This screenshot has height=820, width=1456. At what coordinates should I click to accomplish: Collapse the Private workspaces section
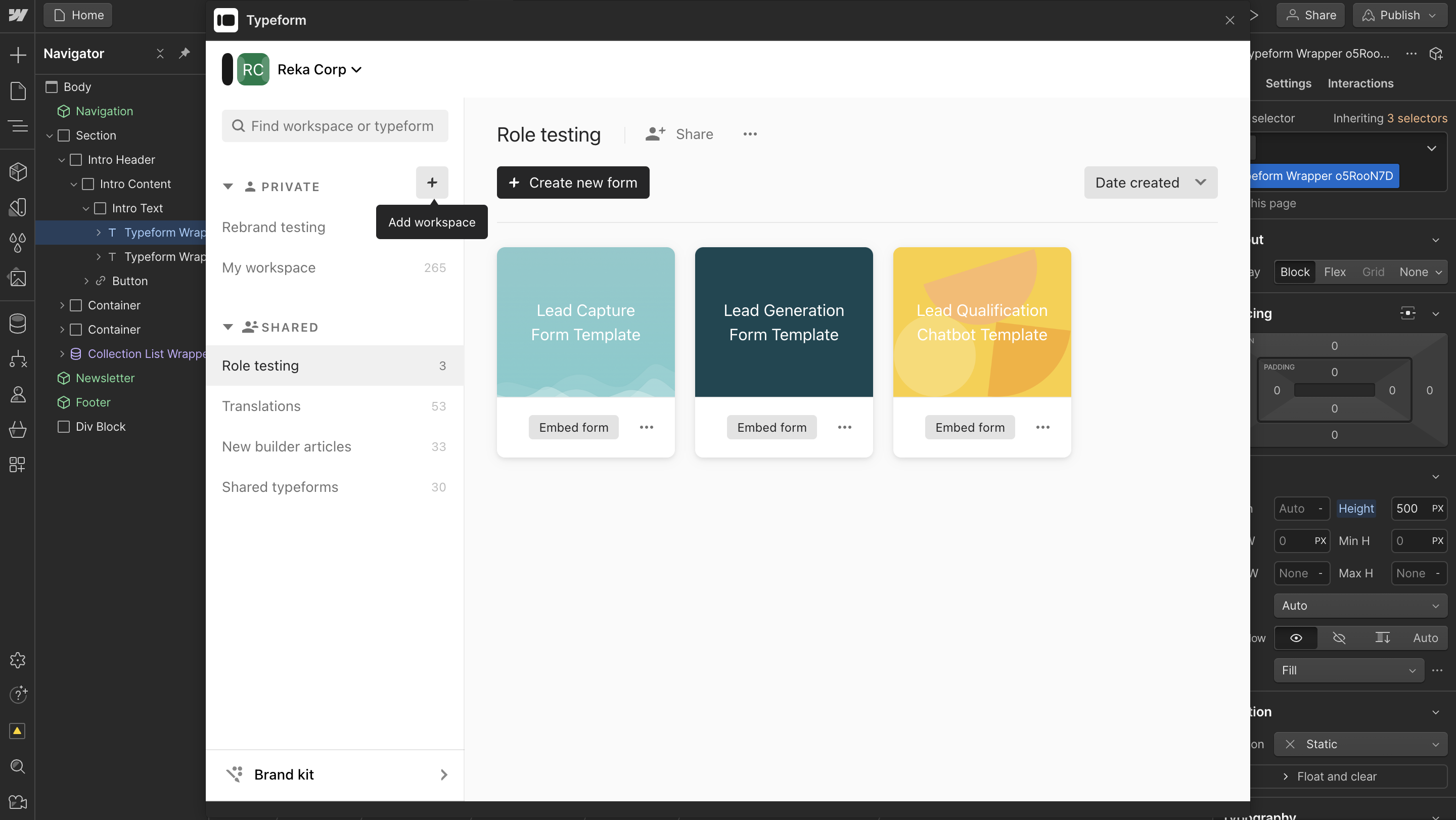(228, 187)
